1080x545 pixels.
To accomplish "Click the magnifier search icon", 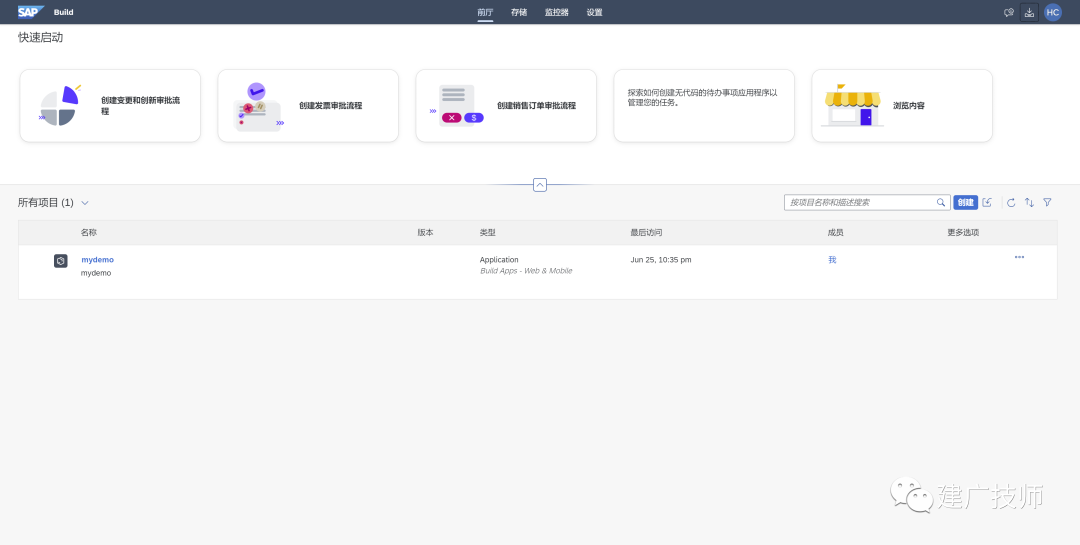I will 942,203.
